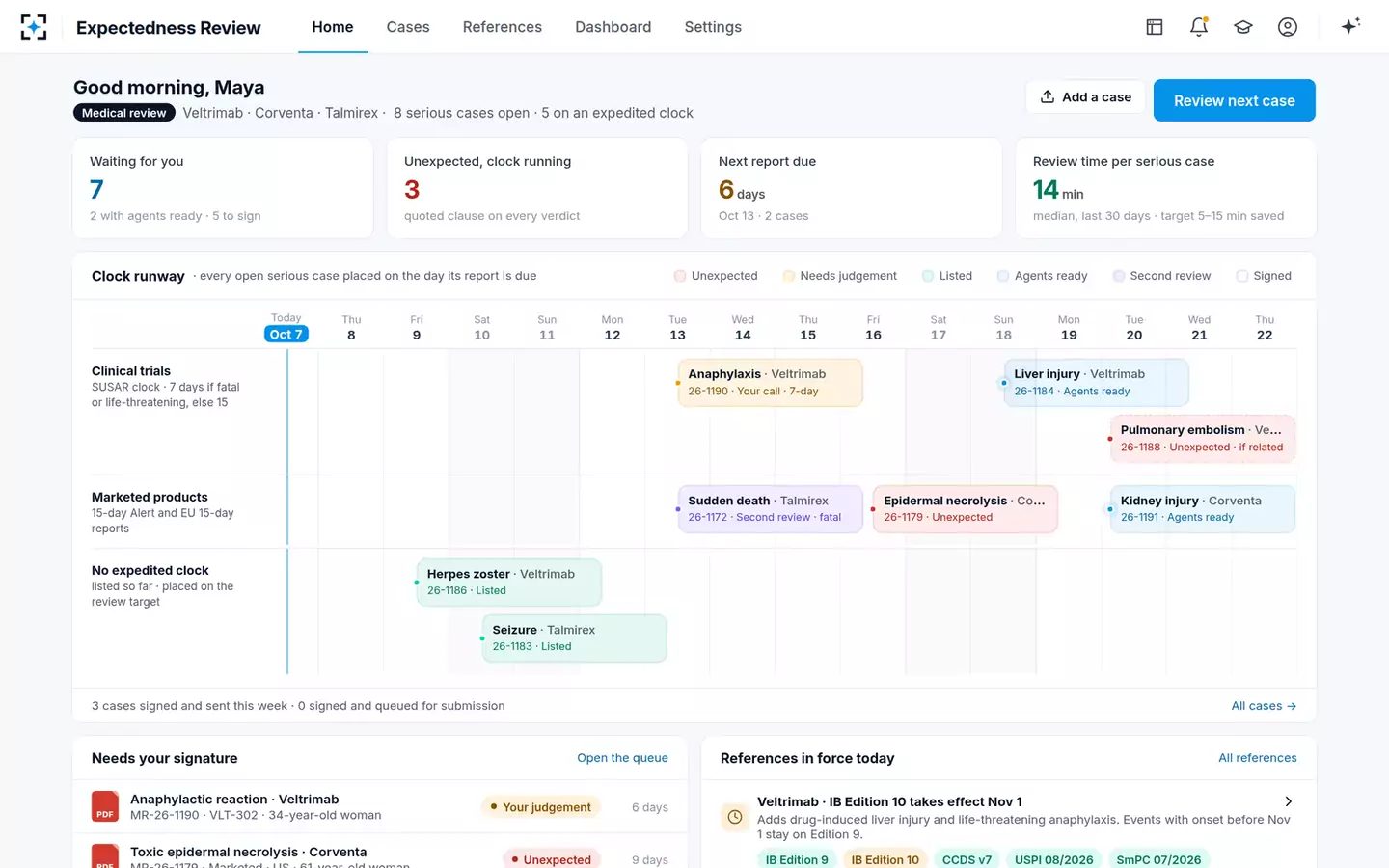Open the Anaphylaxis Veltrimab case card
1389x868 pixels.
pyautogui.click(x=770, y=382)
